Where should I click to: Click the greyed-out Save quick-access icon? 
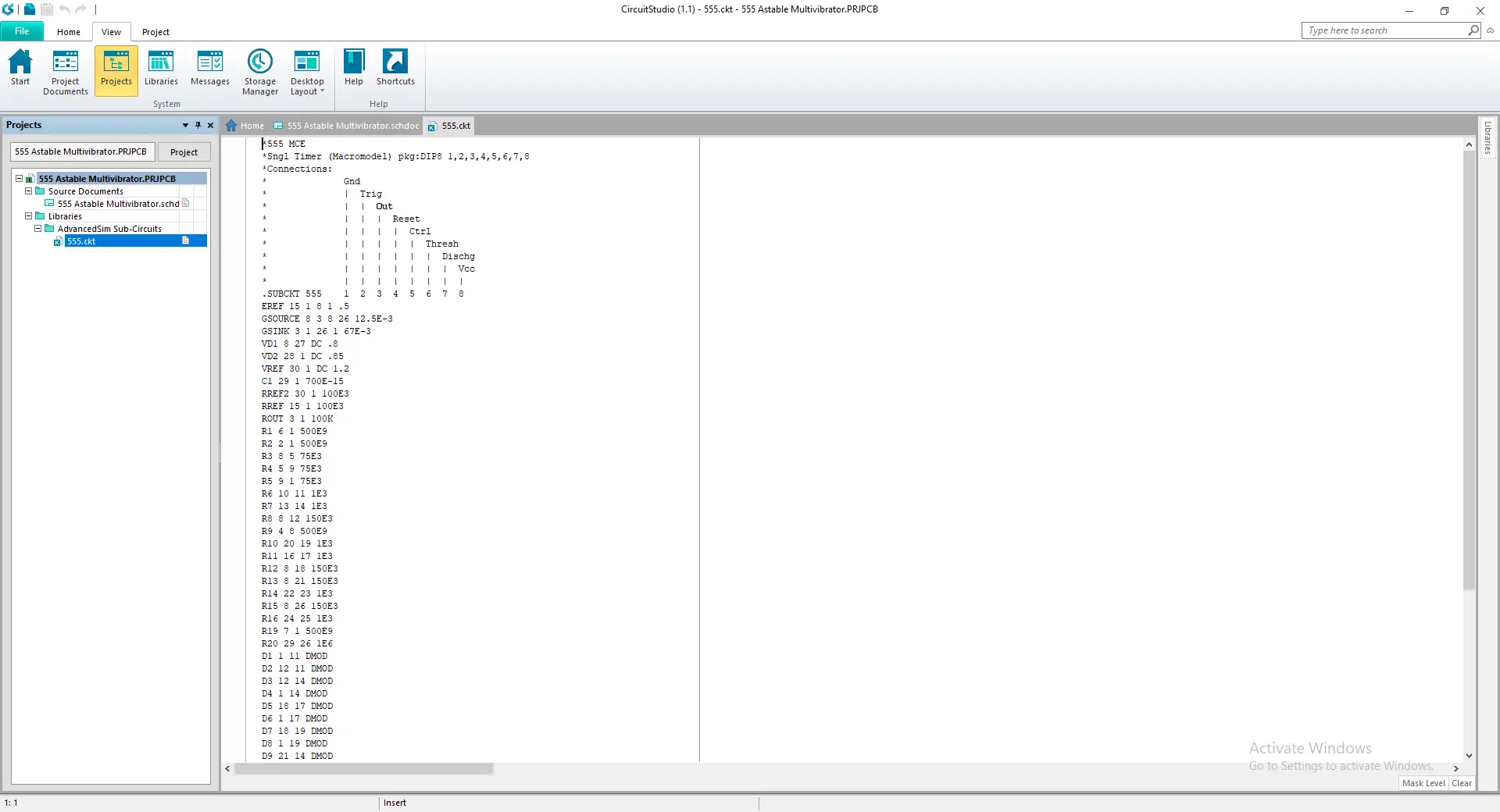click(x=47, y=9)
